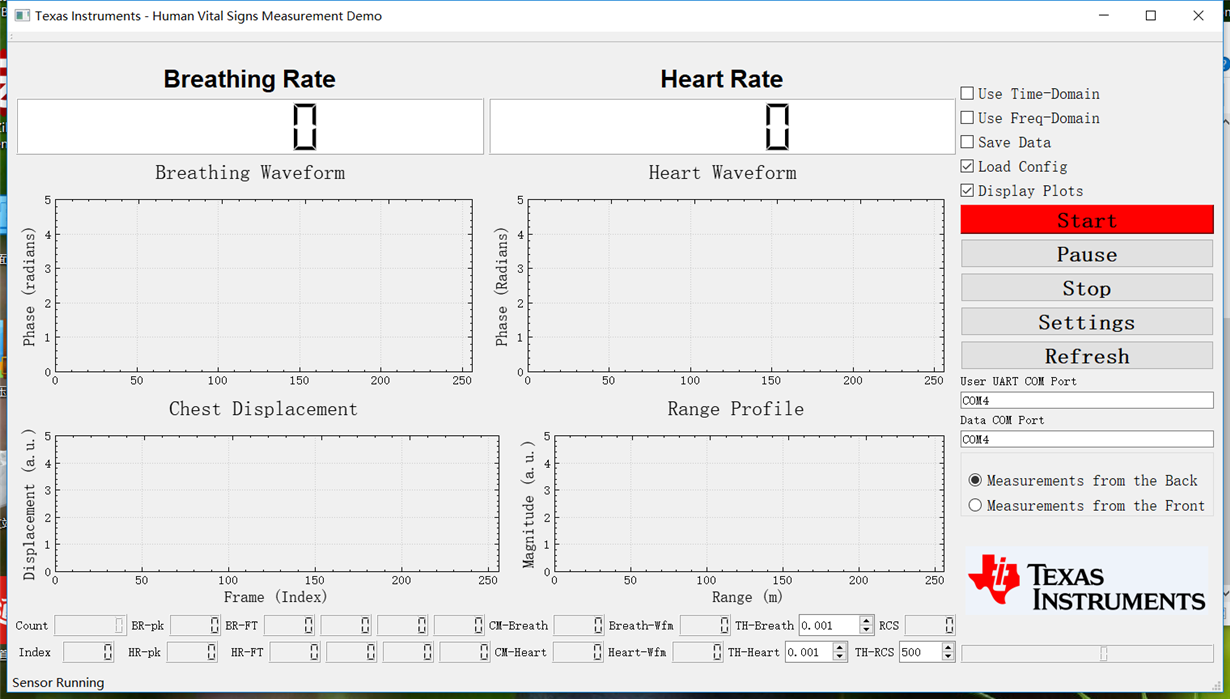Click the Heart Rate LCD display
Viewport: 1230px width, 699px height.
tap(722, 127)
